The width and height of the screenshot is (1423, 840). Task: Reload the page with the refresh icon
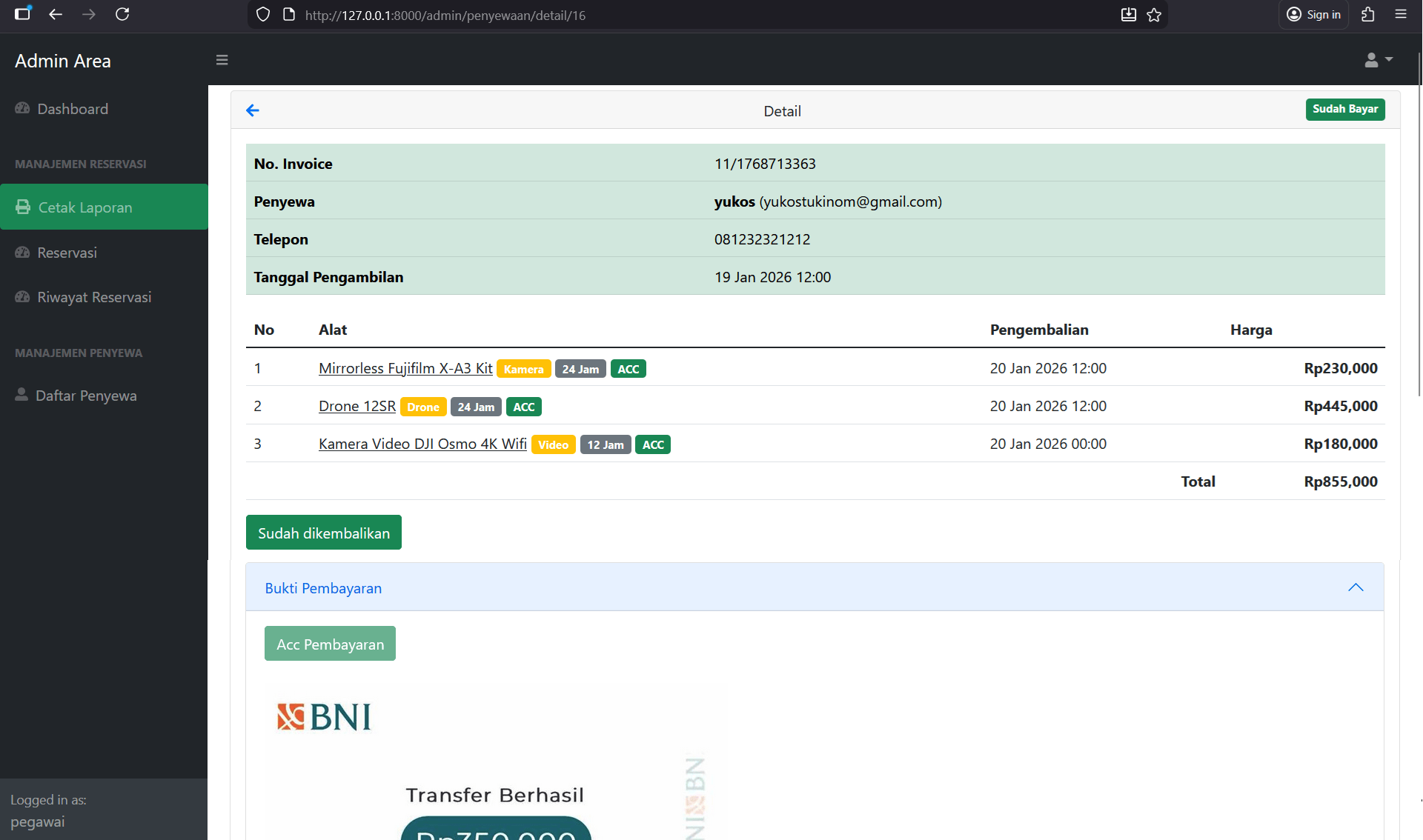point(122,14)
